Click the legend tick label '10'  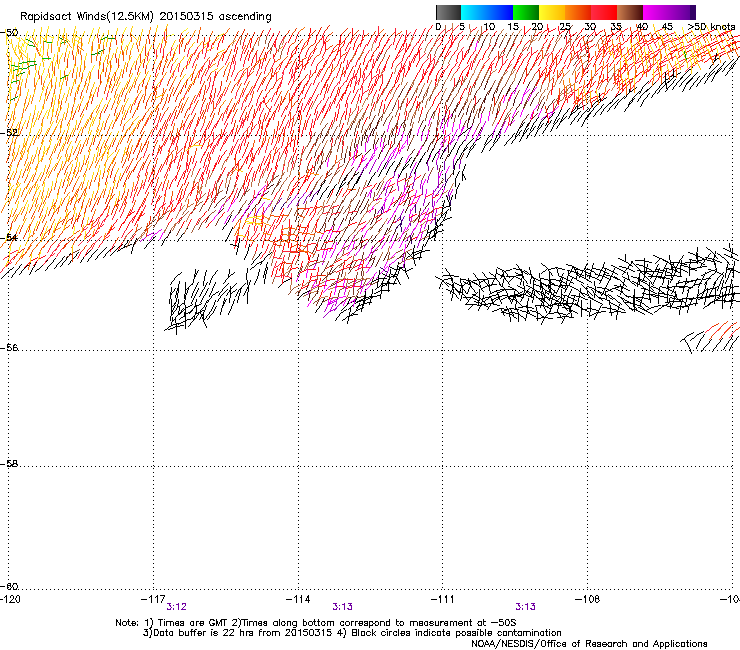[x=489, y=27]
